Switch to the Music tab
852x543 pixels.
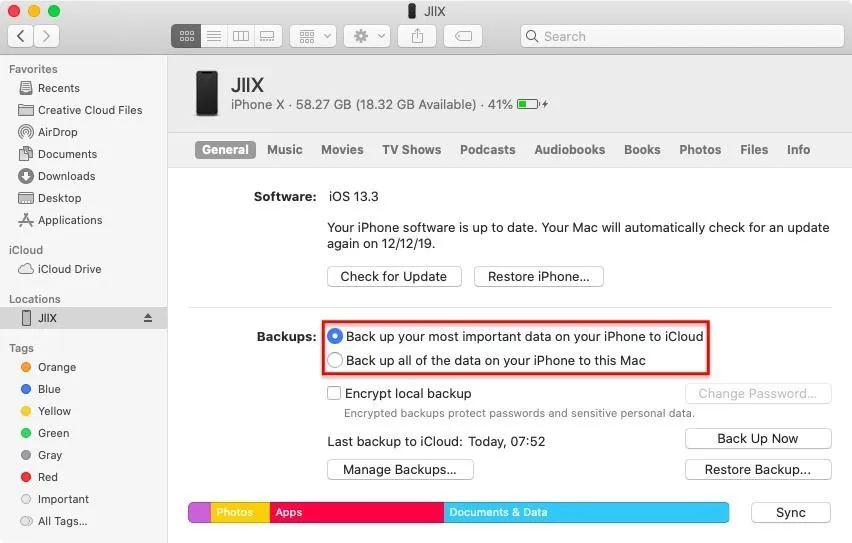click(x=284, y=150)
